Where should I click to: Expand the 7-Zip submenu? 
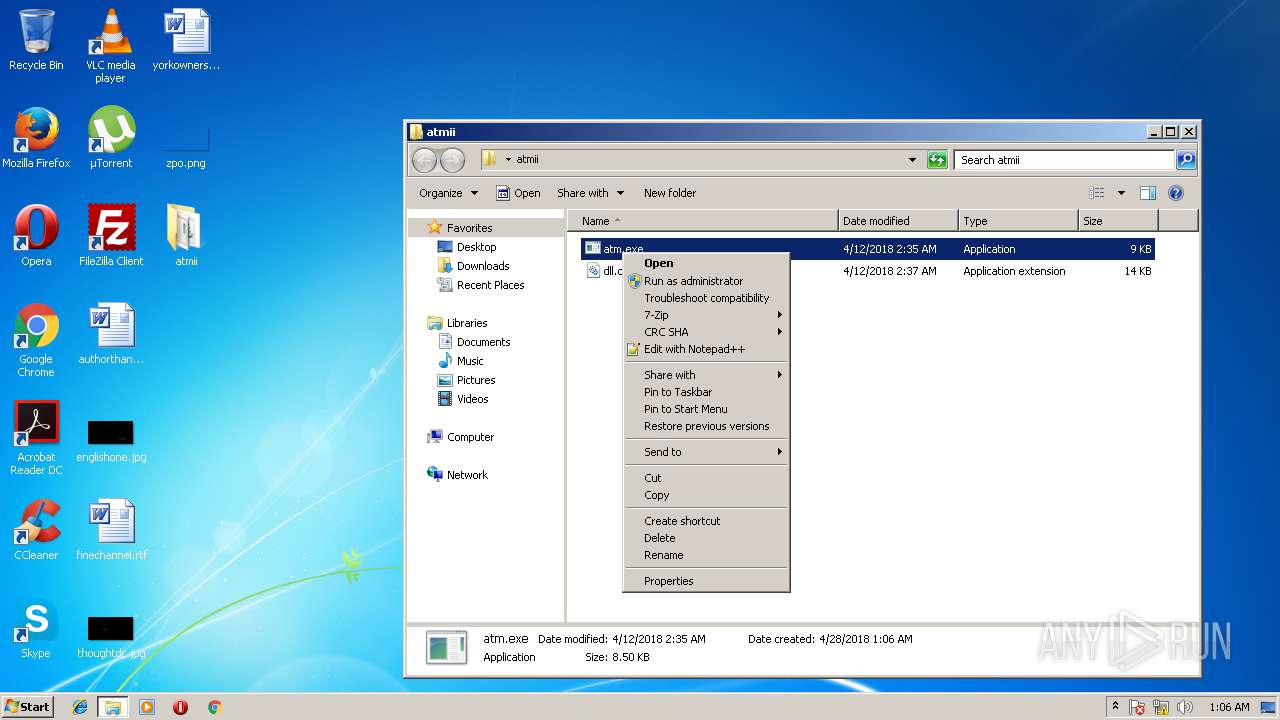click(706, 315)
